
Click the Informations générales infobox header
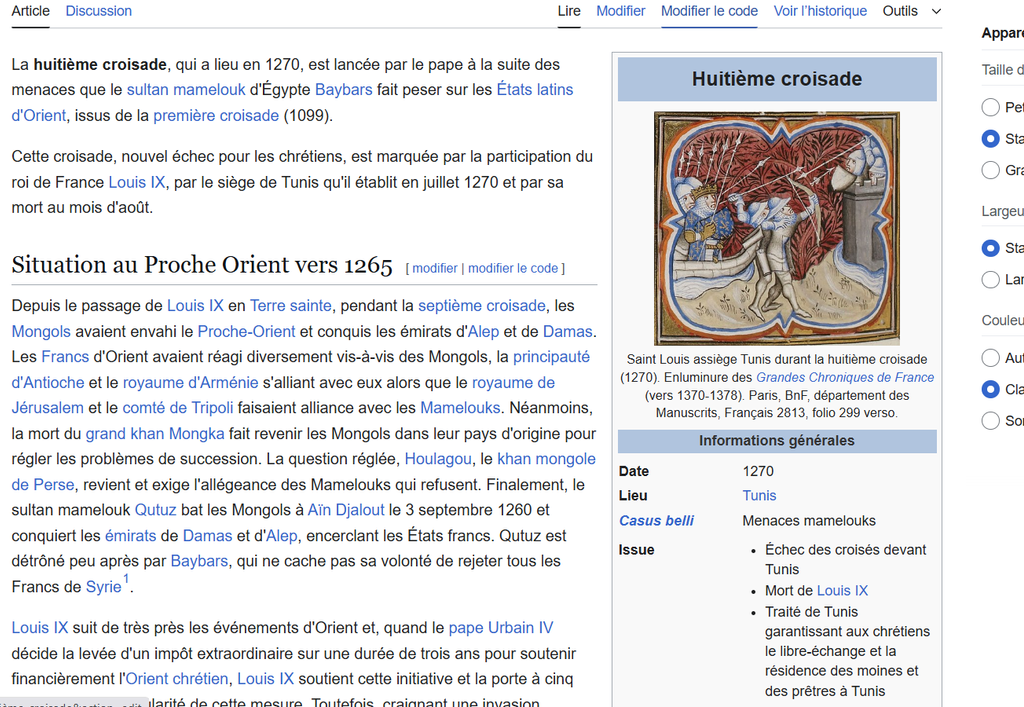[777, 441]
